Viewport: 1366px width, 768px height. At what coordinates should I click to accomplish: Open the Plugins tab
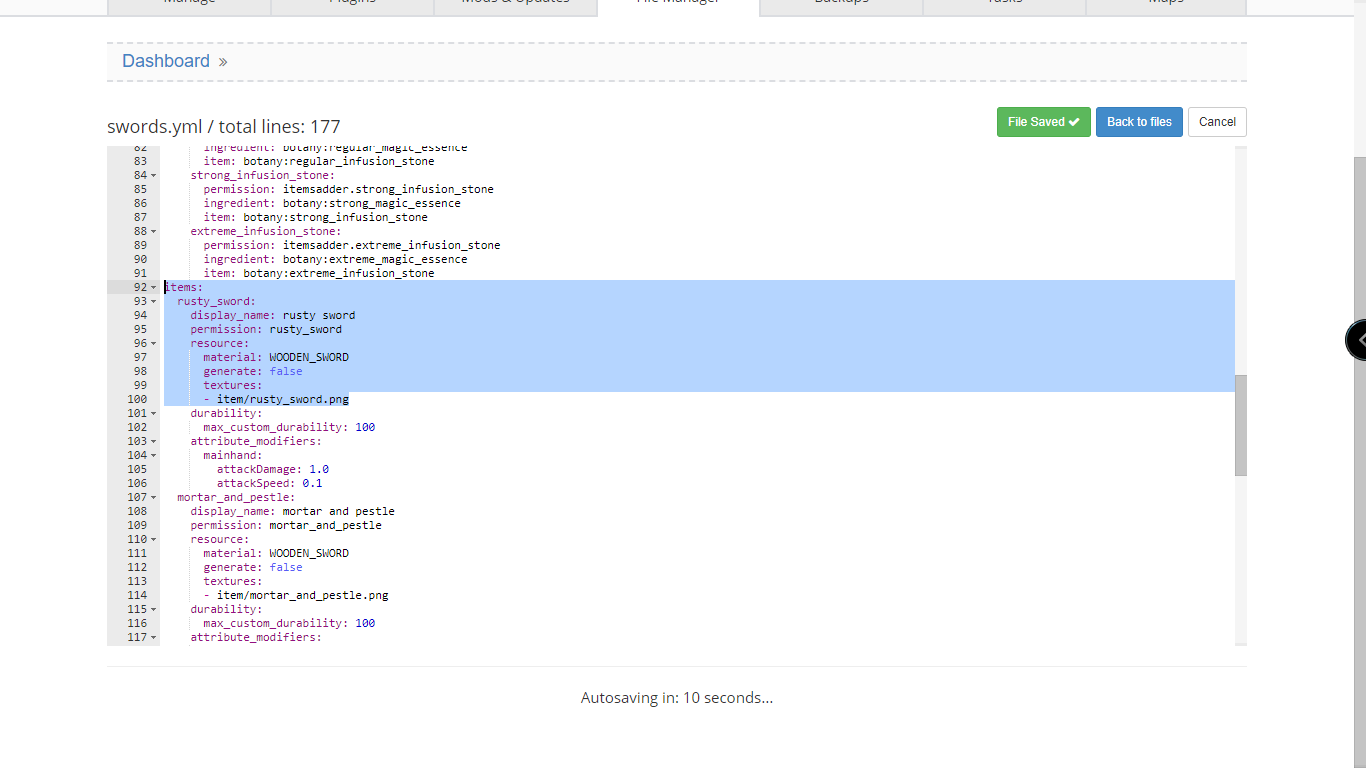click(352, 3)
